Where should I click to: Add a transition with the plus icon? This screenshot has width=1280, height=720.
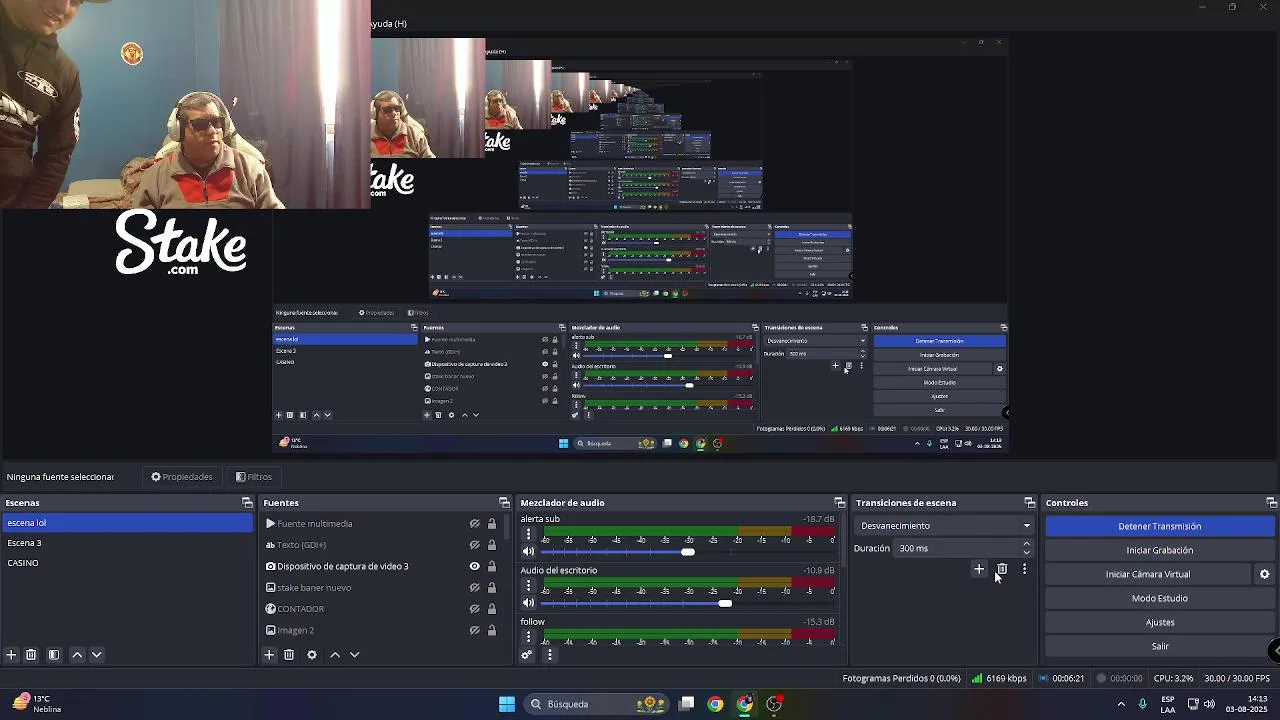(979, 569)
